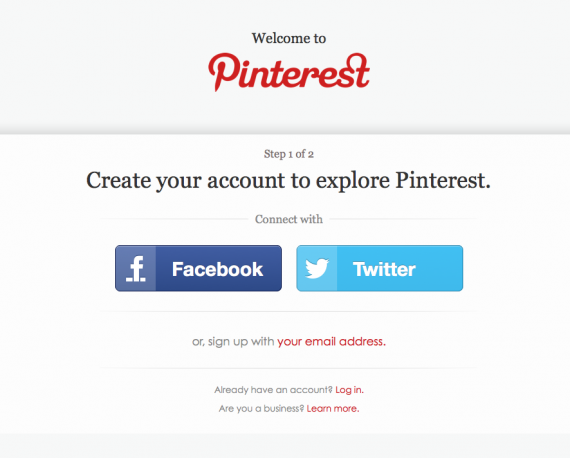
Task: Connect using the dark blue Facebook button
Action: pyautogui.click(x=198, y=268)
